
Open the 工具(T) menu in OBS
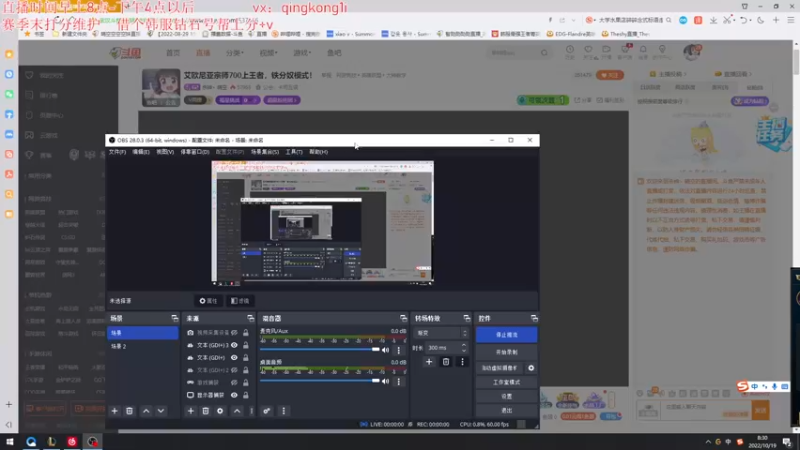coord(294,152)
